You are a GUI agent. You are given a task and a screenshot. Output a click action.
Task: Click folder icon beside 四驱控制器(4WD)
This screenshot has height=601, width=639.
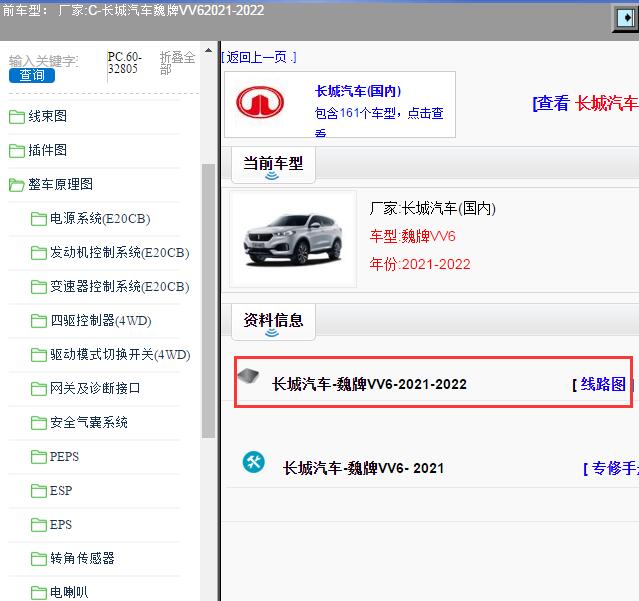click(x=39, y=321)
